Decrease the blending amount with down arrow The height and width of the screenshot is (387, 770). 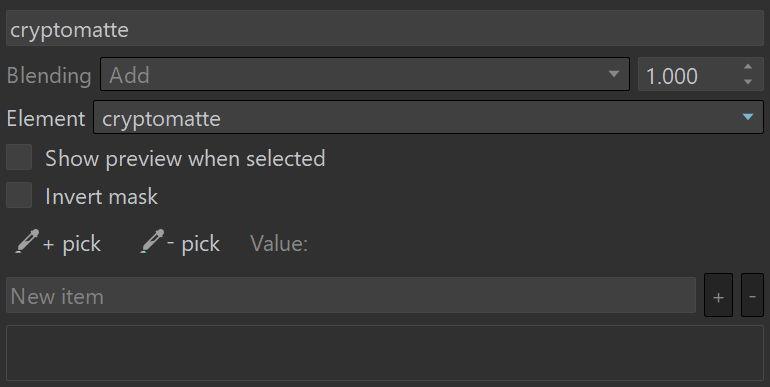pos(748,82)
